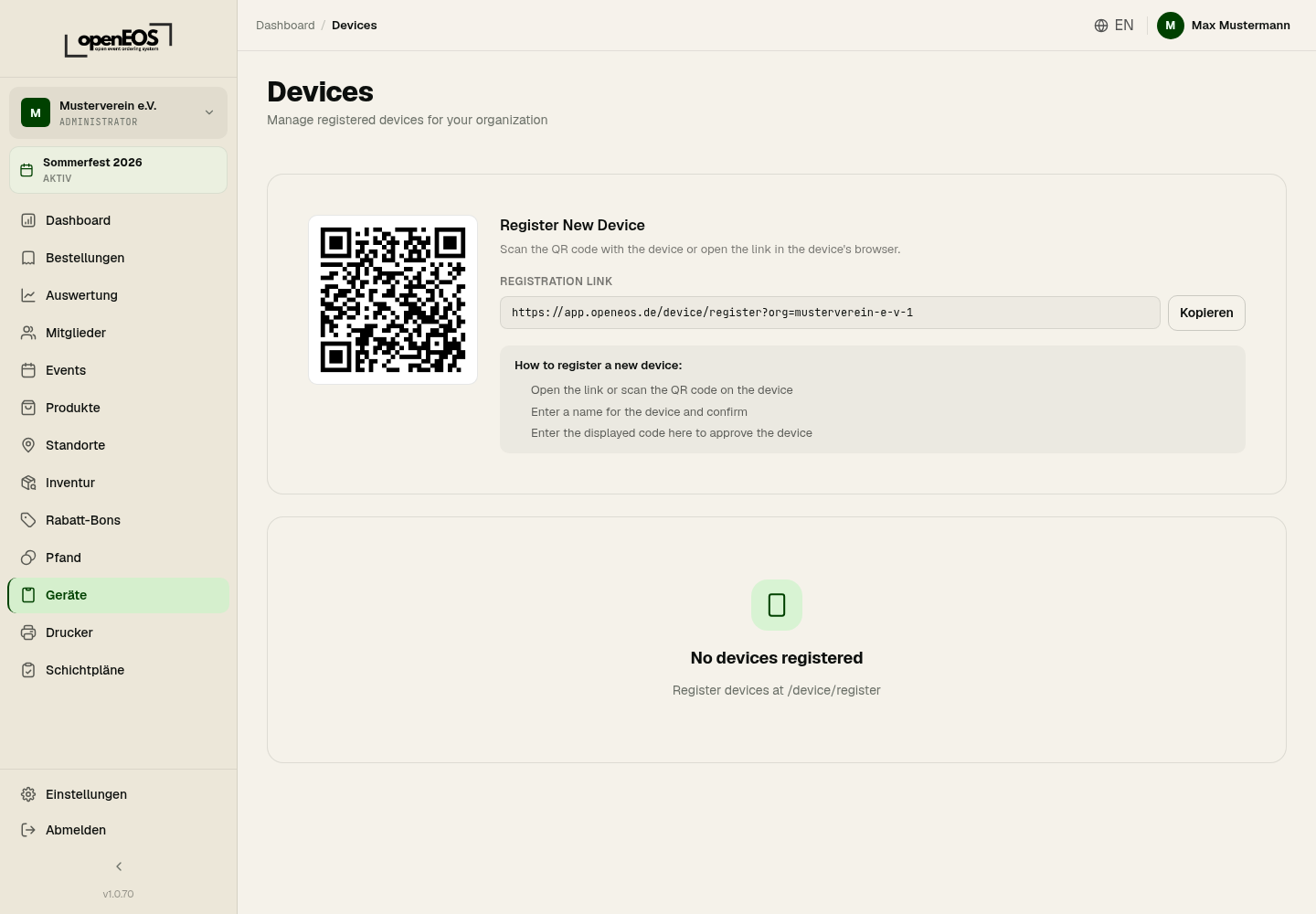Click the Dashboard breadcrumb link
Image resolution: width=1316 pixels, height=914 pixels.
[x=285, y=26]
